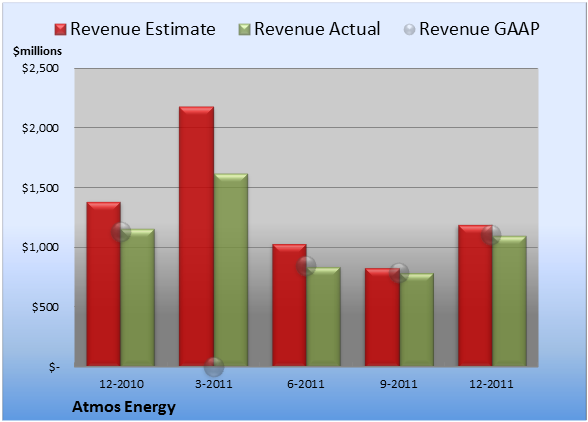Click the '12-2010' x-axis label
Viewport: 588px width, 422px height.
point(121,384)
